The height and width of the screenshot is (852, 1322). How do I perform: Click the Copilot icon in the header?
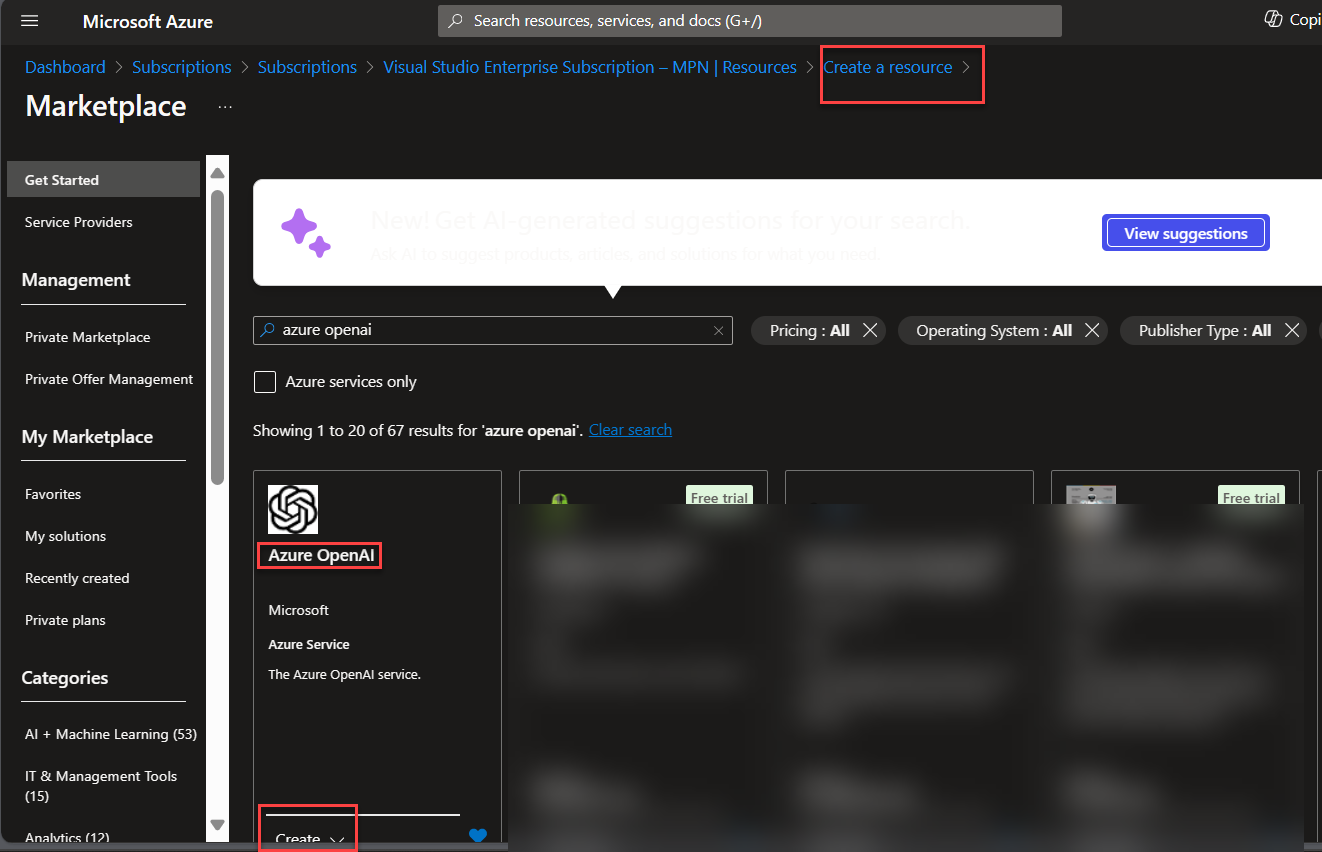(1273, 19)
